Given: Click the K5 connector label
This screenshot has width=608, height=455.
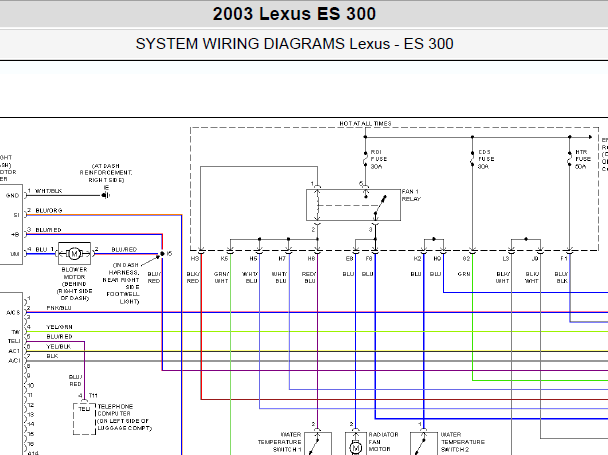Looking at the screenshot, I should 224,258.
